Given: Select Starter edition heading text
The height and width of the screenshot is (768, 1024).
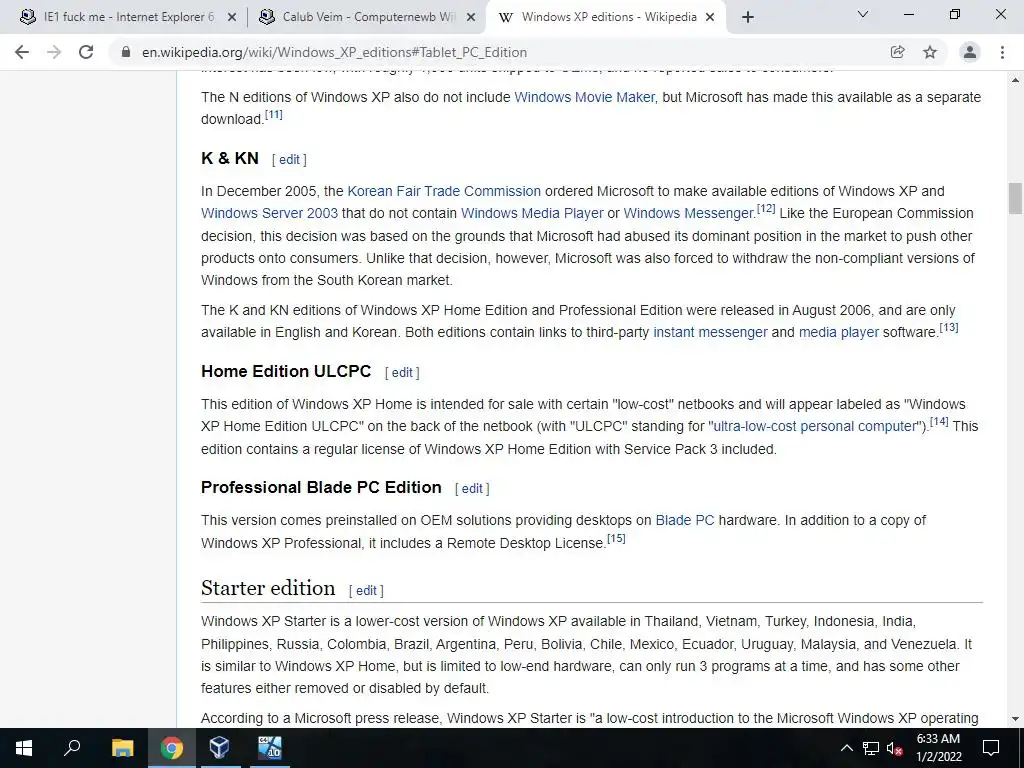Looking at the screenshot, I should (x=268, y=588).
